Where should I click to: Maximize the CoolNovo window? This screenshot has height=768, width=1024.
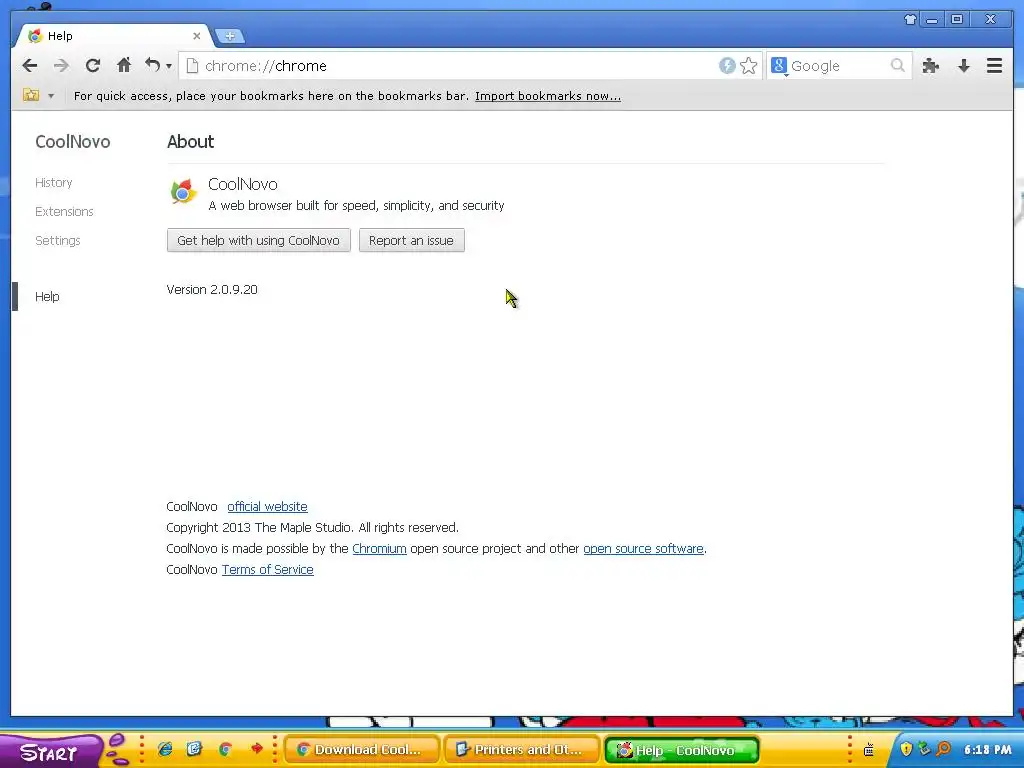[x=957, y=20]
